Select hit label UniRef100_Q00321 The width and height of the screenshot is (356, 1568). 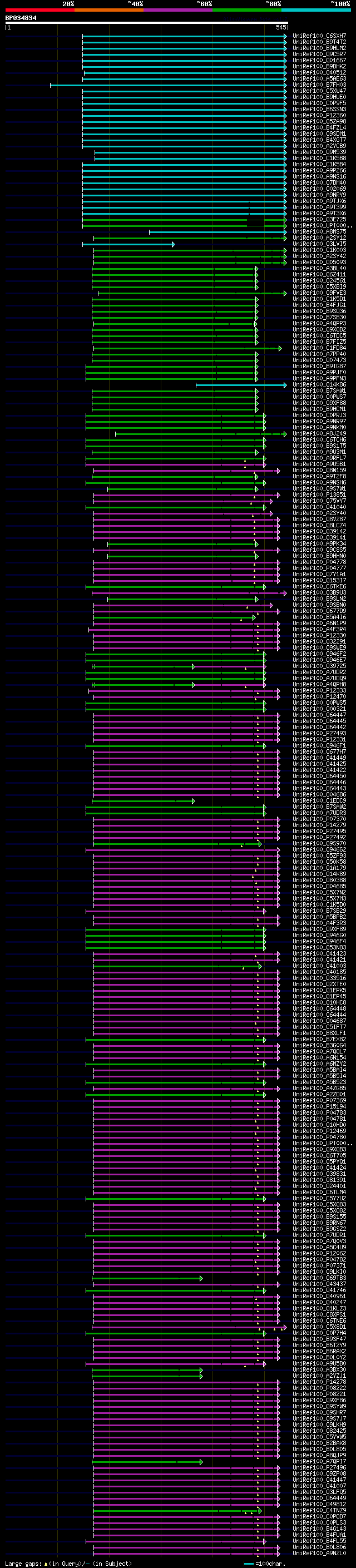(x=319, y=709)
